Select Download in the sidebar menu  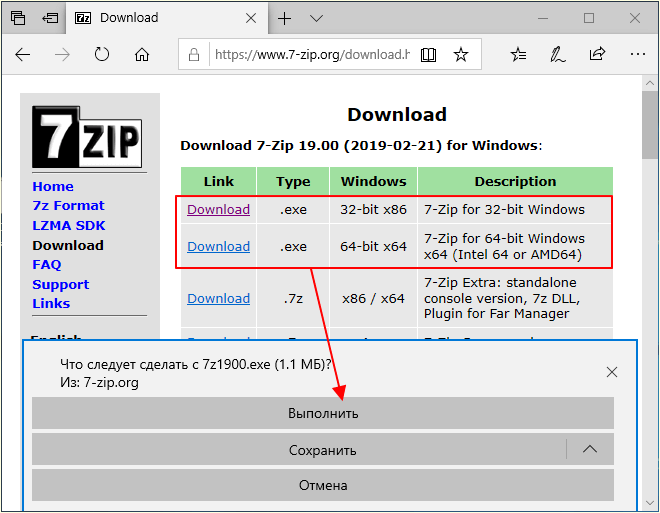point(68,245)
